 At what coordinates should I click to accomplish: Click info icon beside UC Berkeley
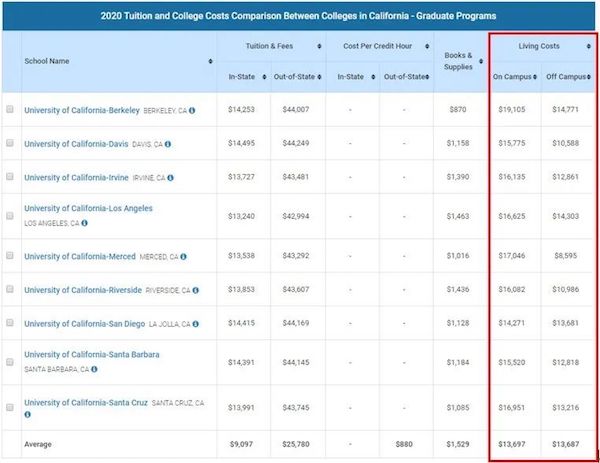coord(192,110)
